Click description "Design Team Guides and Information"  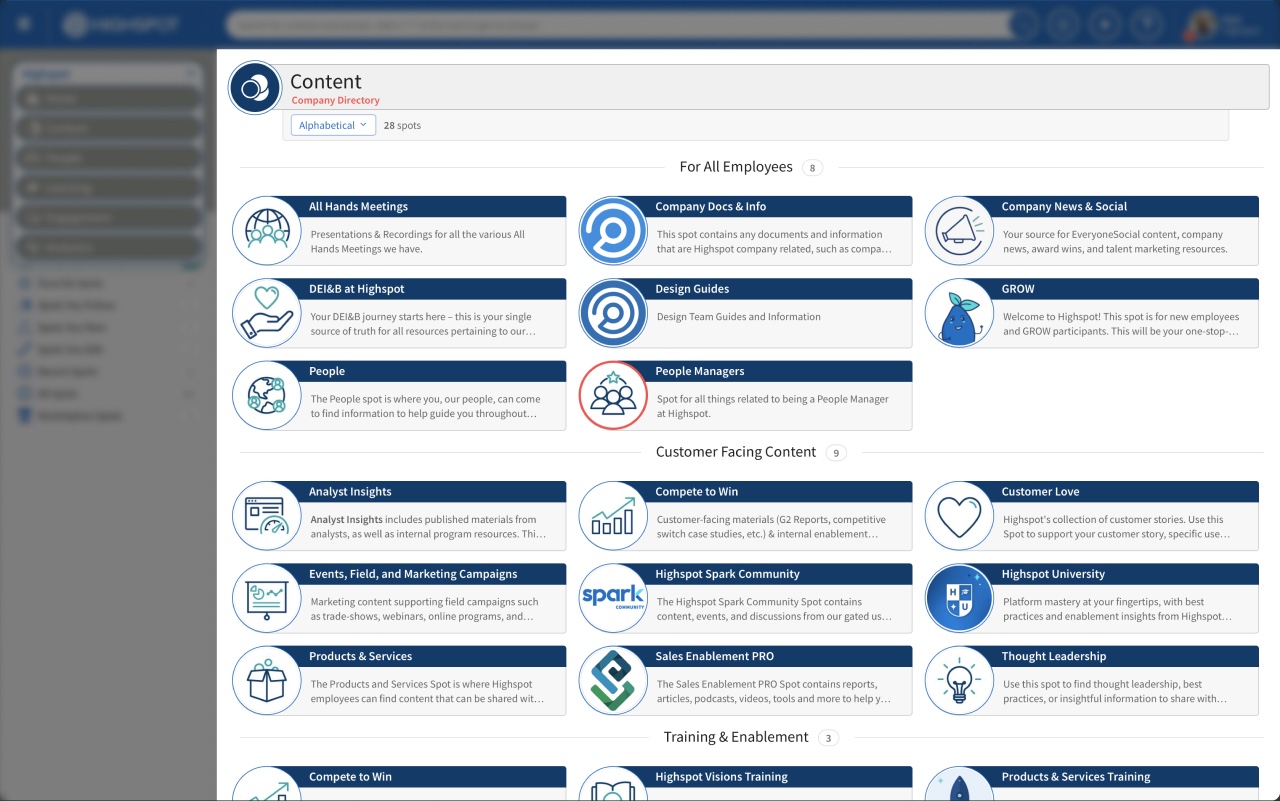739,317
